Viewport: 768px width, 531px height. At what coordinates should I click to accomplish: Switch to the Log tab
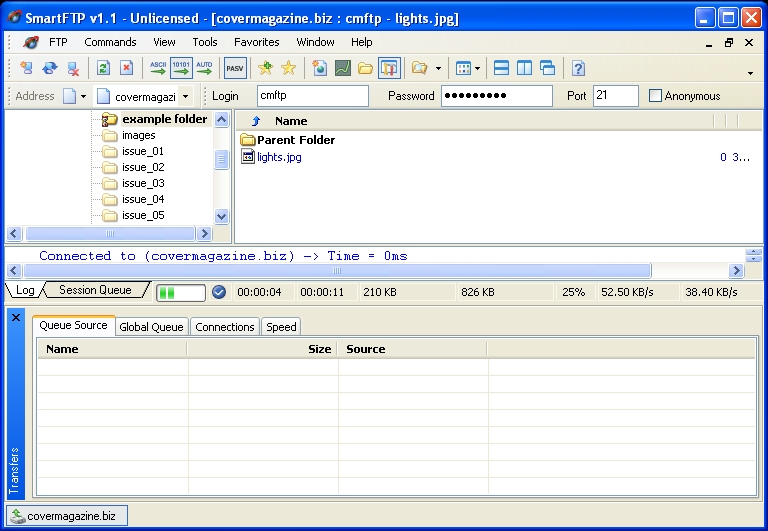click(24, 290)
